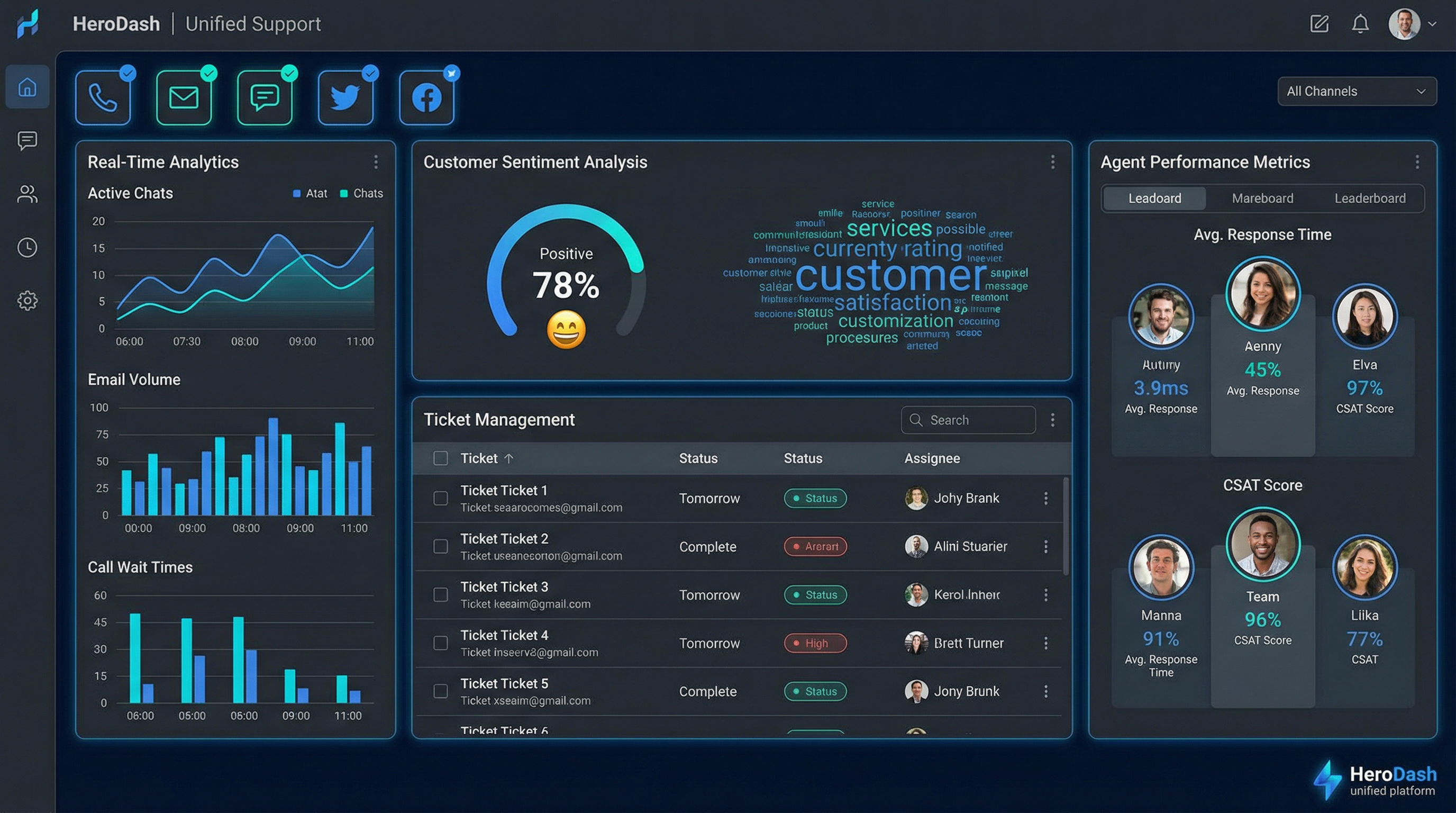The image size is (1456, 813).
Task: Open Customer Sentiment Analysis options menu
Action: [x=1052, y=162]
